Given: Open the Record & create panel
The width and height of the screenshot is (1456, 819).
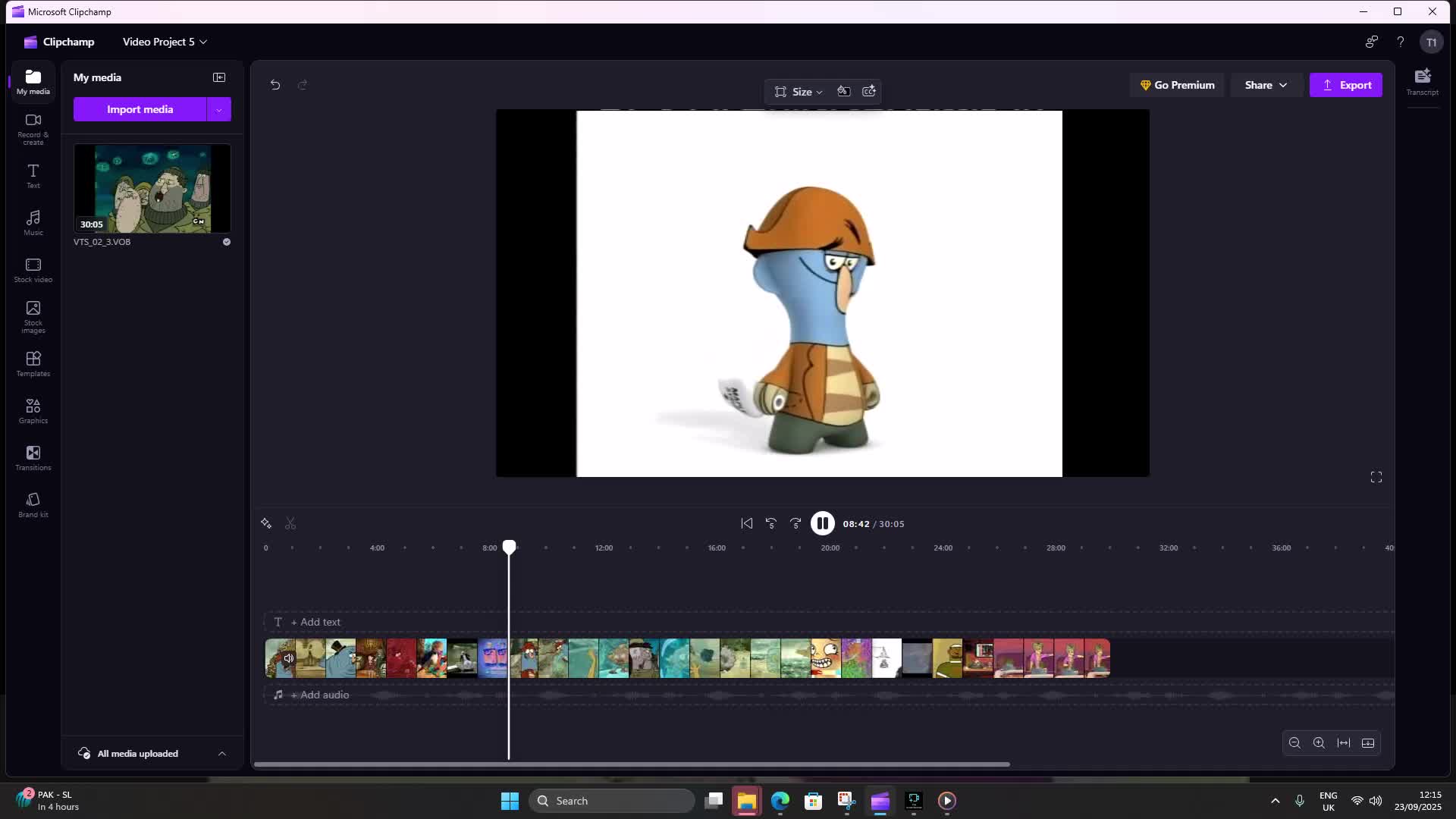Looking at the screenshot, I should point(33,128).
